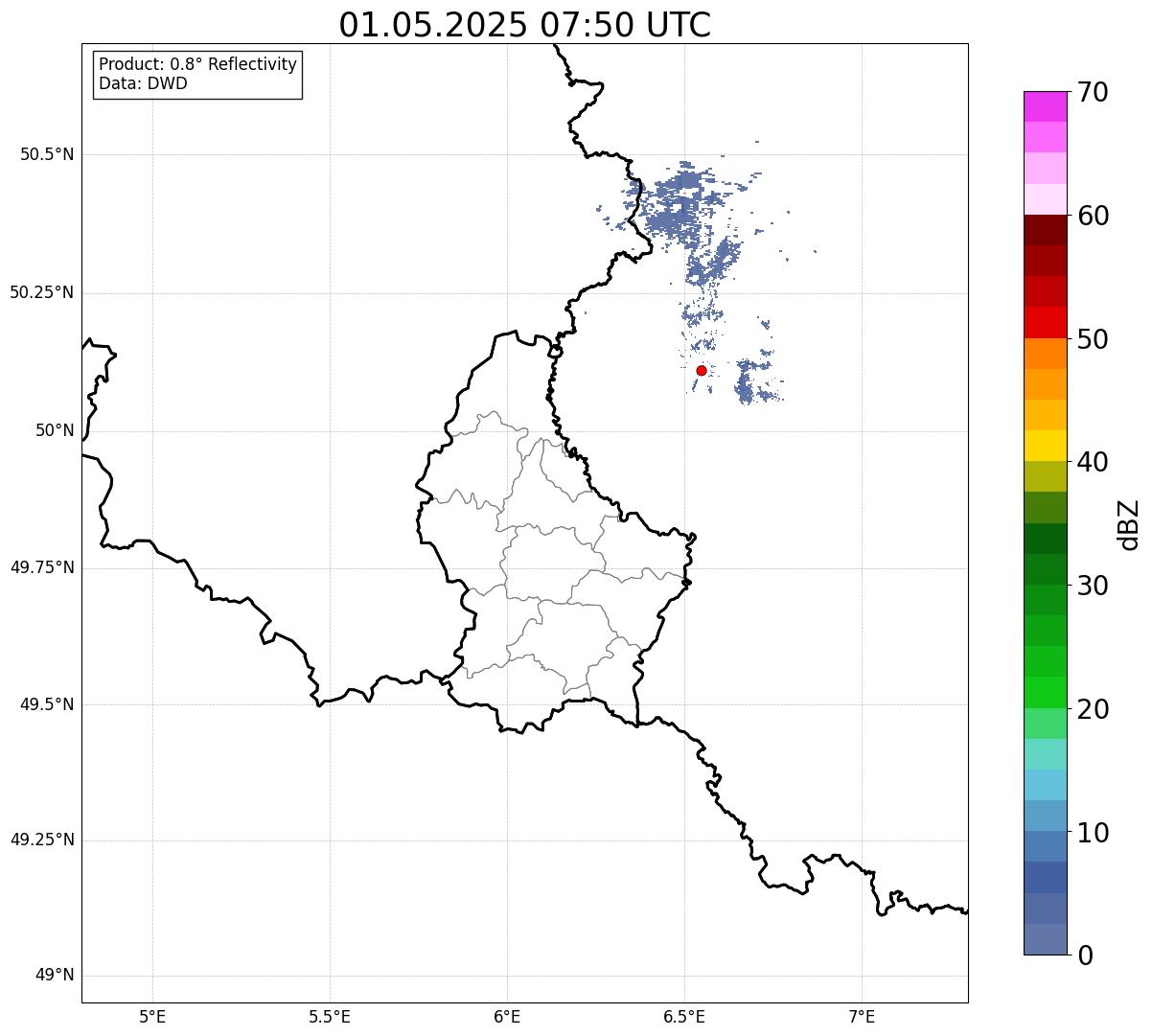Click the olive swatch just below 40
1152x1036 pixels.
[1045, 476]
